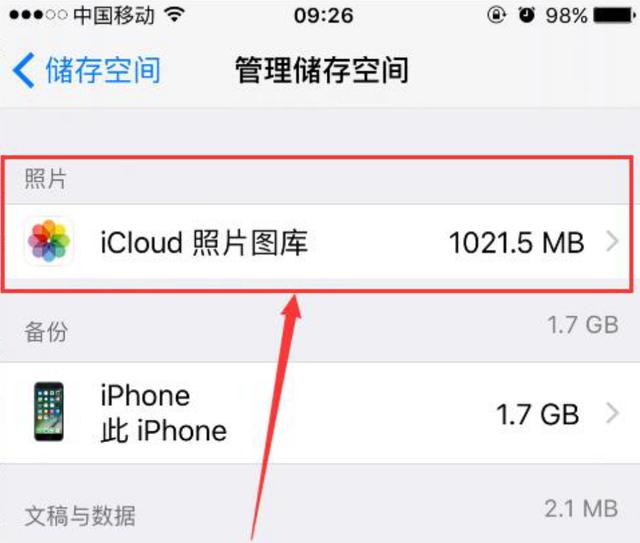Tap the 09:26 clock in status bar

coord(323,16)
